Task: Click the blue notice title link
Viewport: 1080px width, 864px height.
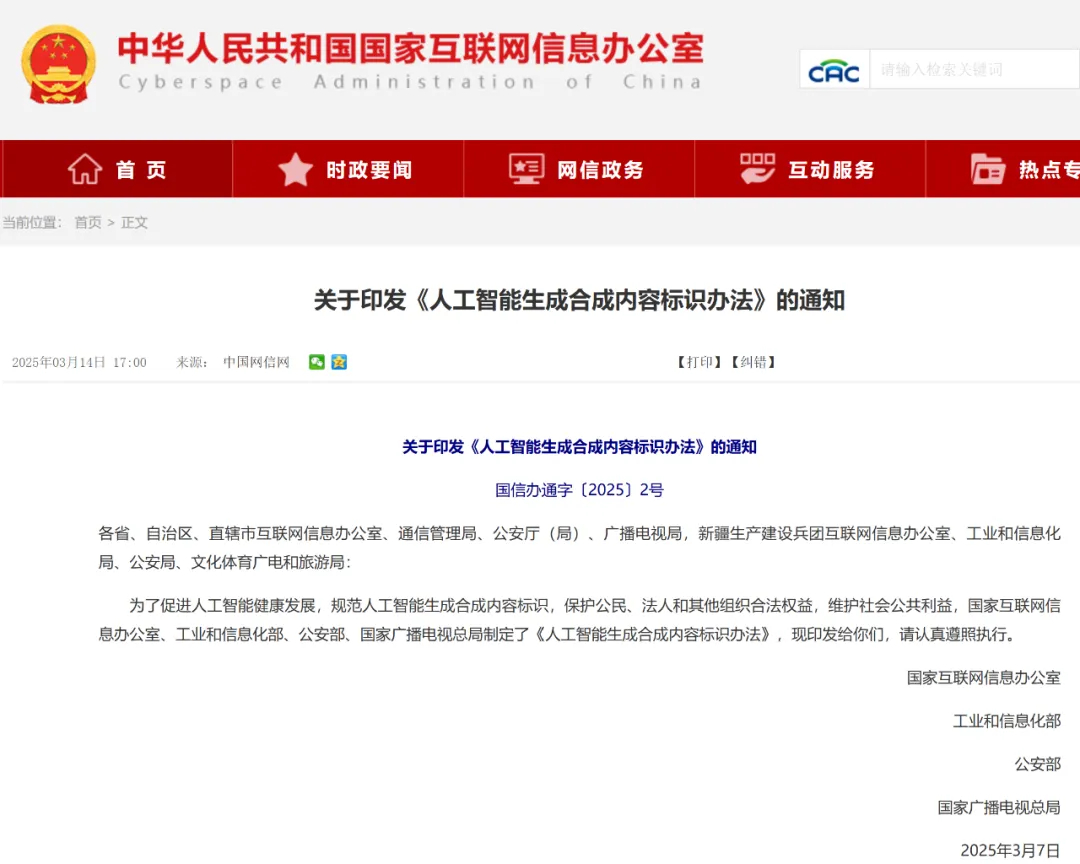Action: point(580,447)
